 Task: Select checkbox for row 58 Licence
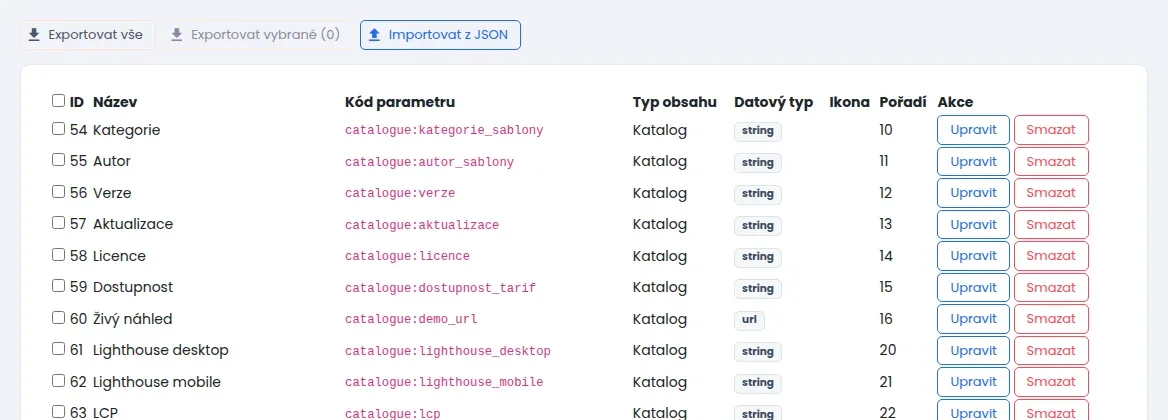(59, 255)
